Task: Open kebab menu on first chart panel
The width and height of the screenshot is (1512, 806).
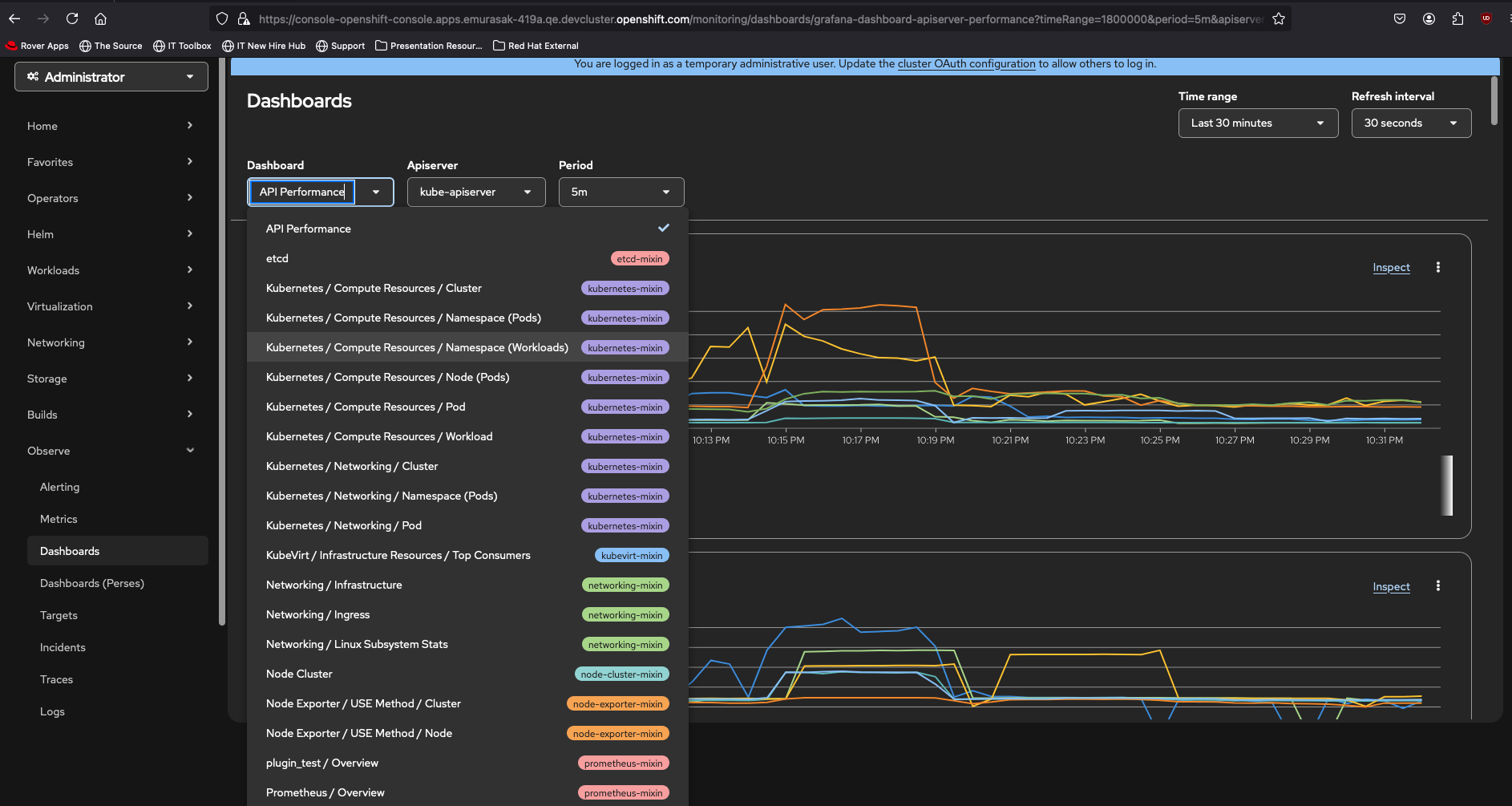Action: 1438,267
